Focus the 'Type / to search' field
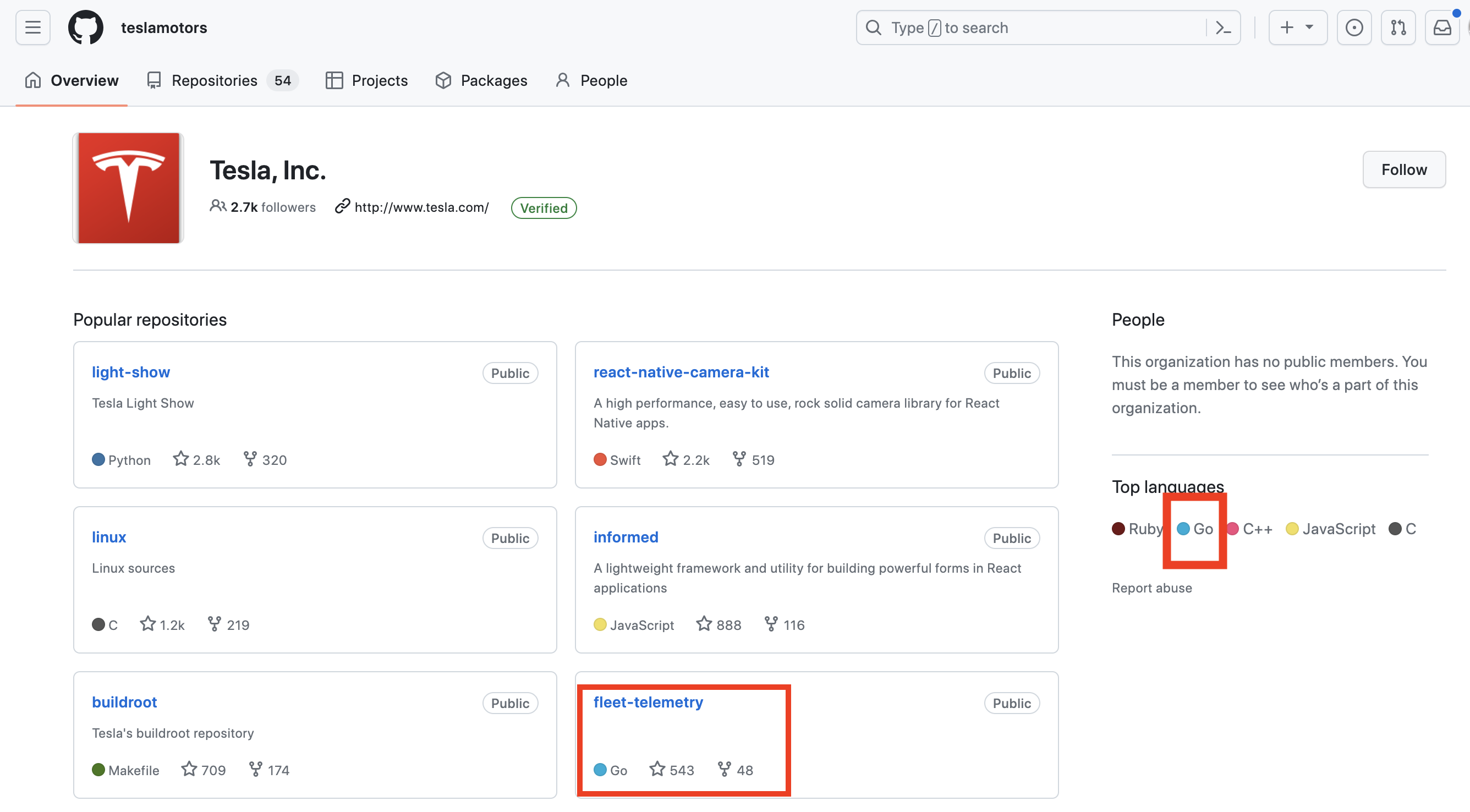Viewport: 1470px width, 812px height. (1047, 28)
